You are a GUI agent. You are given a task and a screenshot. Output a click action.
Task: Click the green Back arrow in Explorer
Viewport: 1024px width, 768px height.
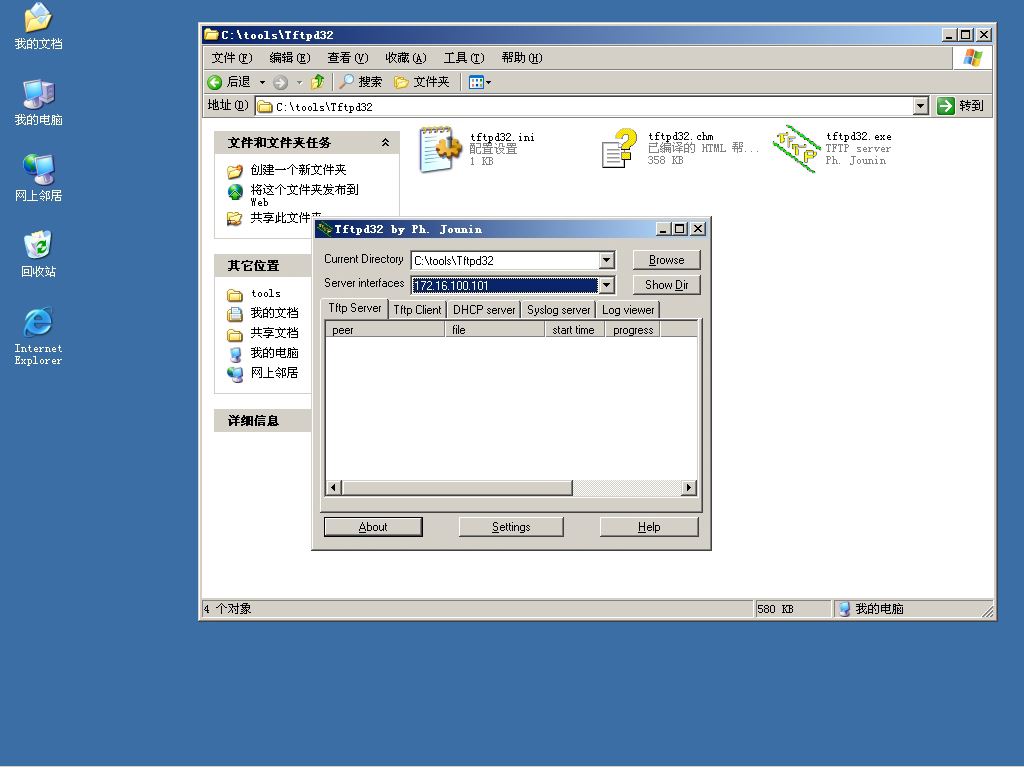click(x=215, y=82)
